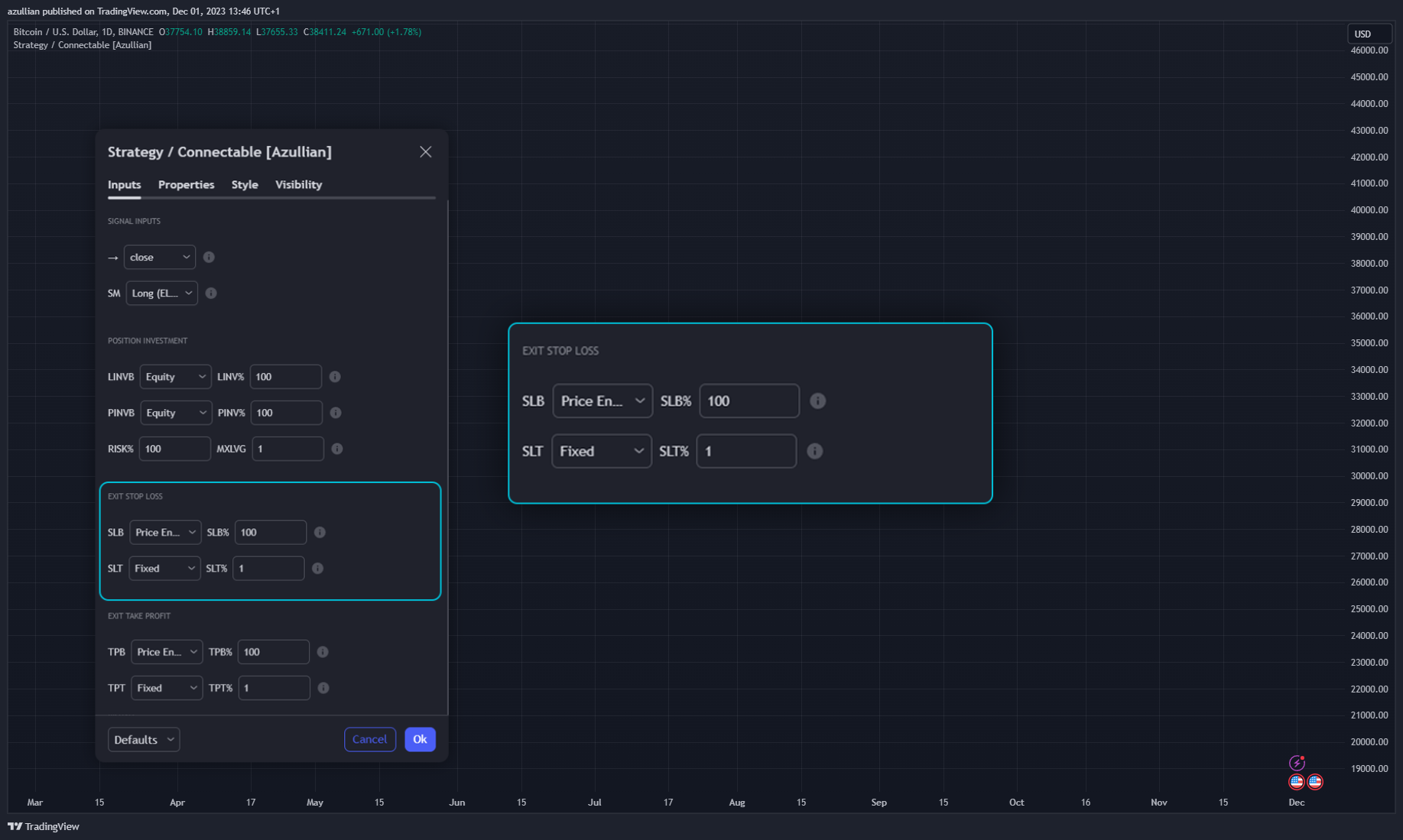Close the Strategy settings dialog with X

coord(426,152)
